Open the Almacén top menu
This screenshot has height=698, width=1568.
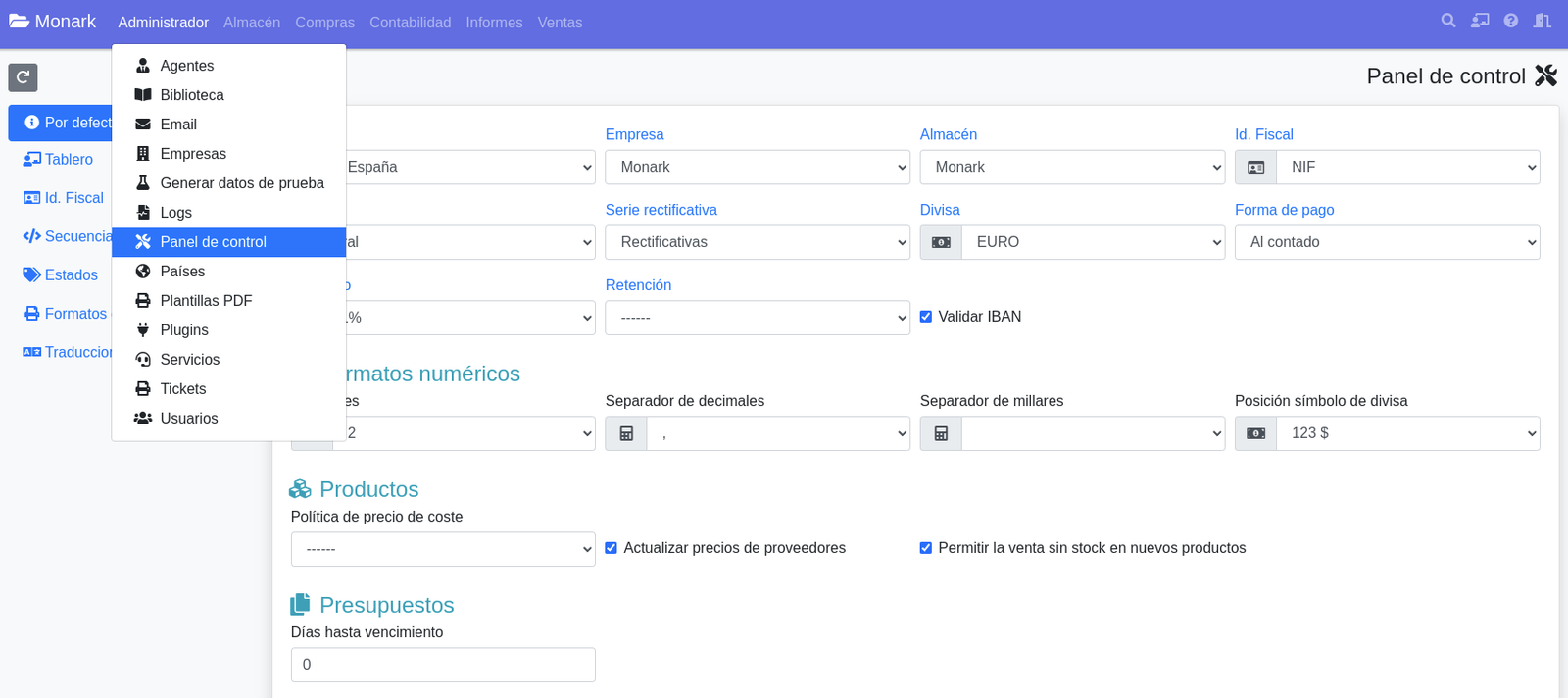click(x=252, y=22)
